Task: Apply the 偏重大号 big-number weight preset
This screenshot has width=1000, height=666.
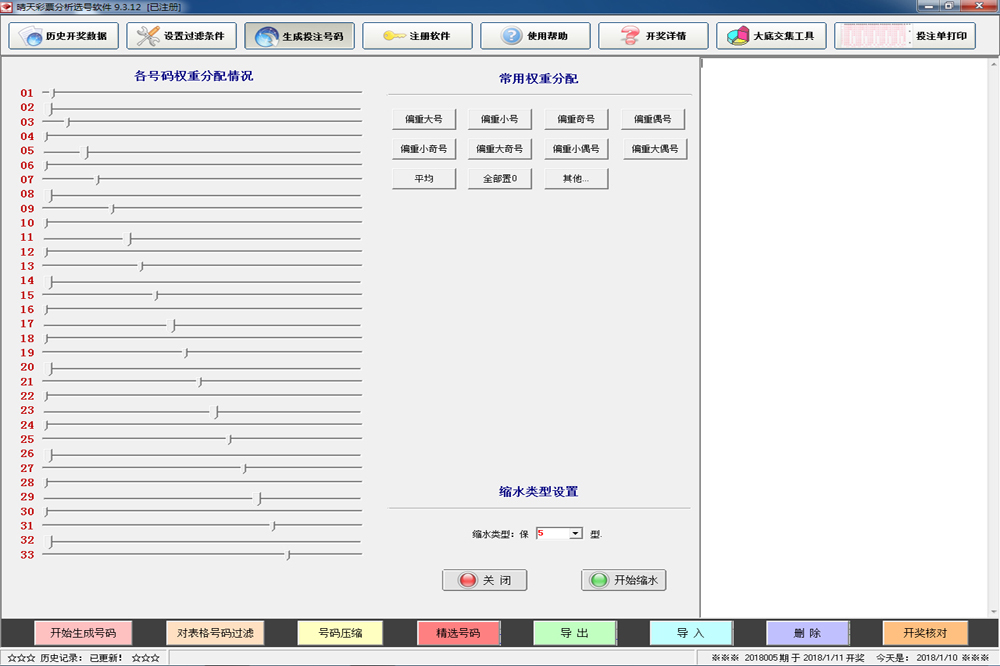Action: pos(424,118)
